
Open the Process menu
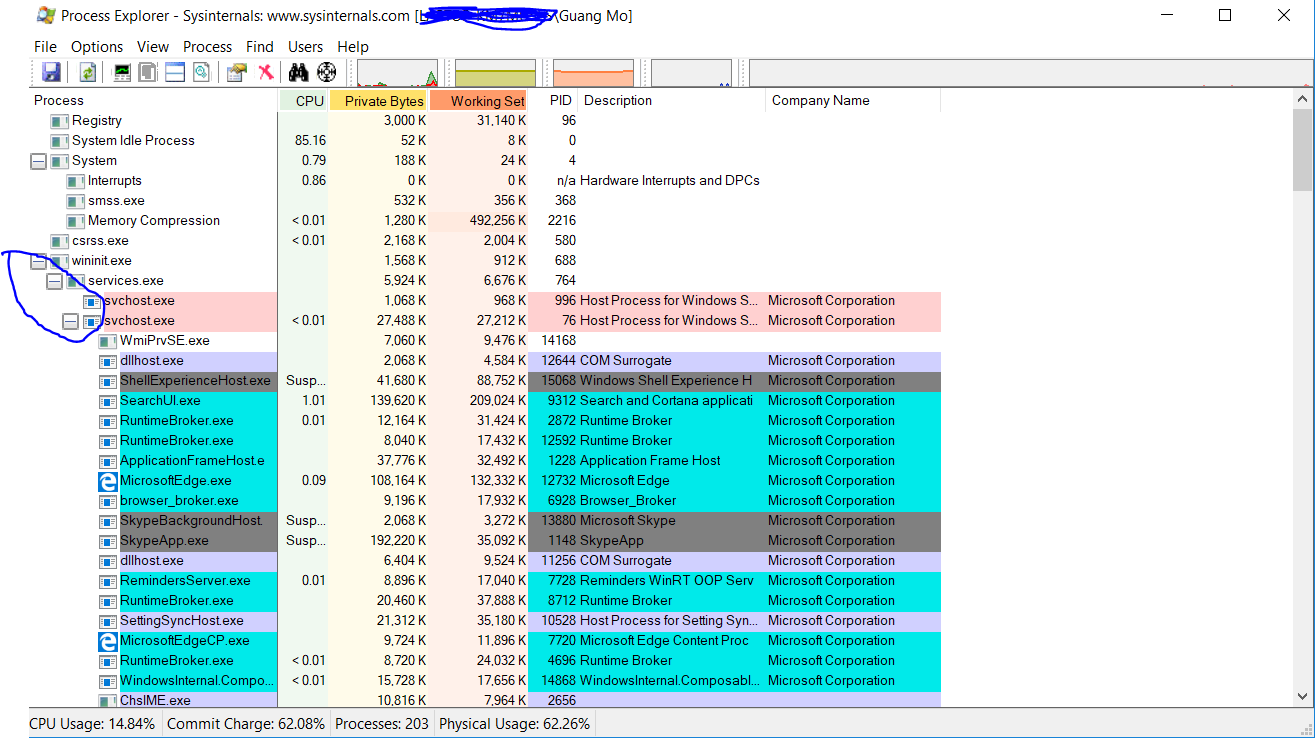click(207, 47)
